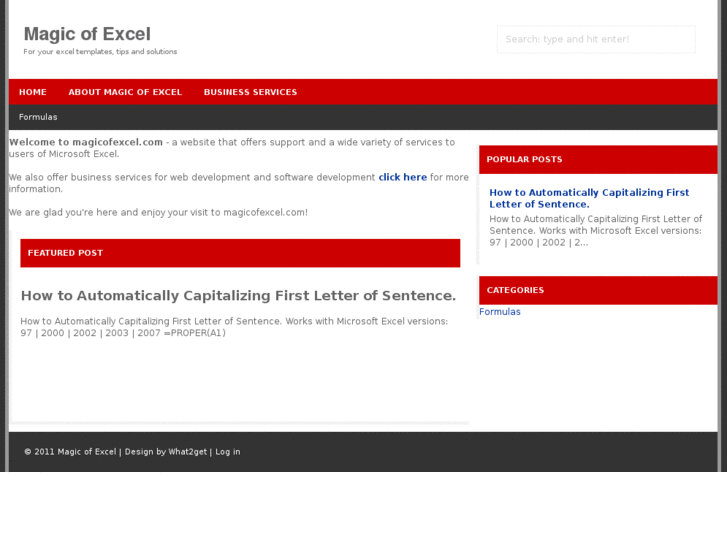The height and width of the screenshot is (545, 727).
Task: Select Formulas in the dark sub-navigation bar
Action: [38, 117]
